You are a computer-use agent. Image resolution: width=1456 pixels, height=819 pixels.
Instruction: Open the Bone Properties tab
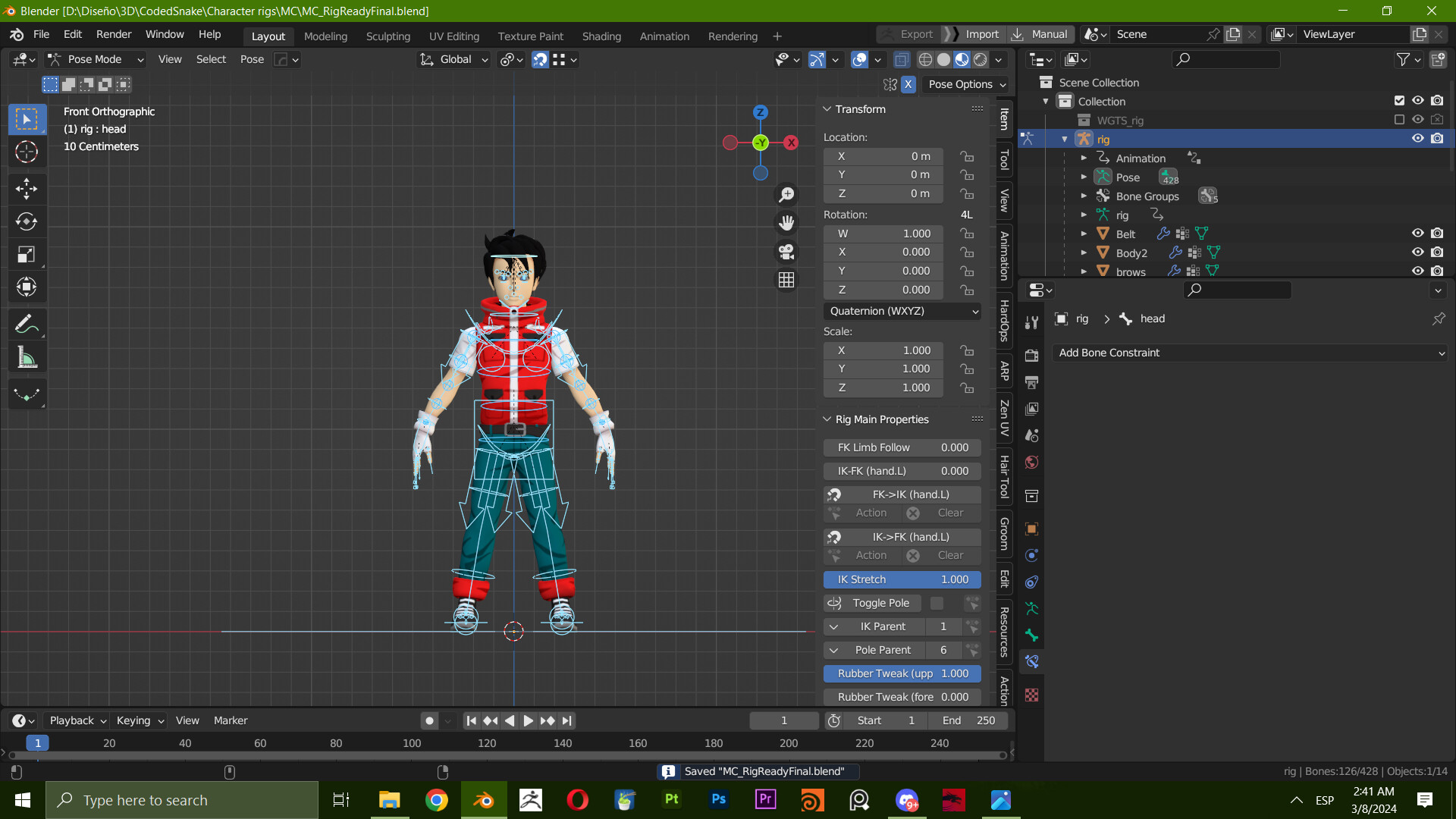point(1031,635)
